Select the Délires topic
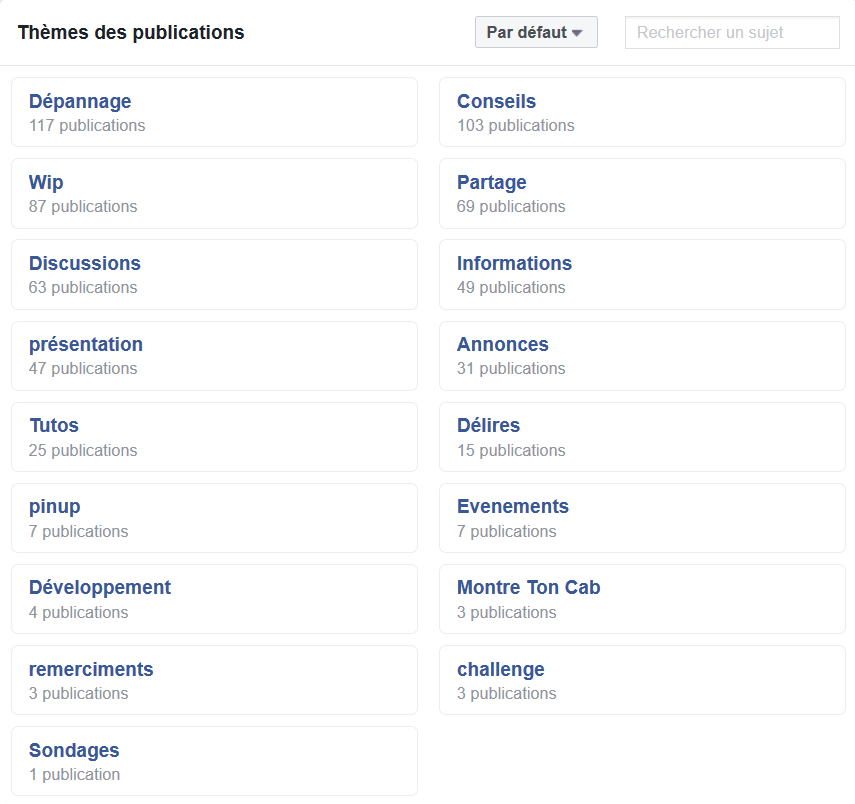This screenshot has height=804, width=855. (488, 426)
